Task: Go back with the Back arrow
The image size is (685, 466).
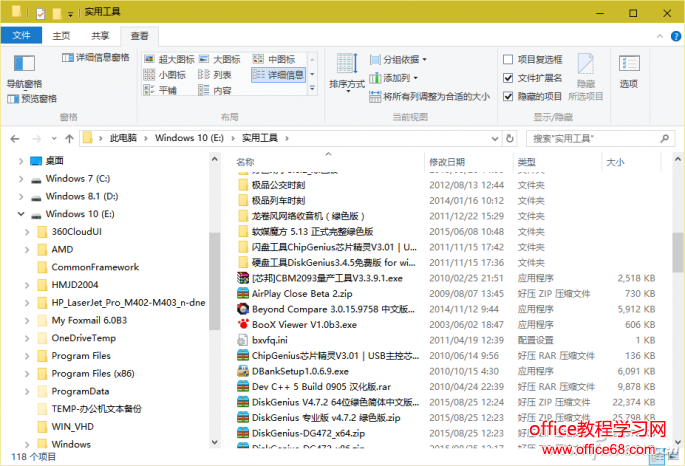Action: pyautogui.click(x=15, y=139)
